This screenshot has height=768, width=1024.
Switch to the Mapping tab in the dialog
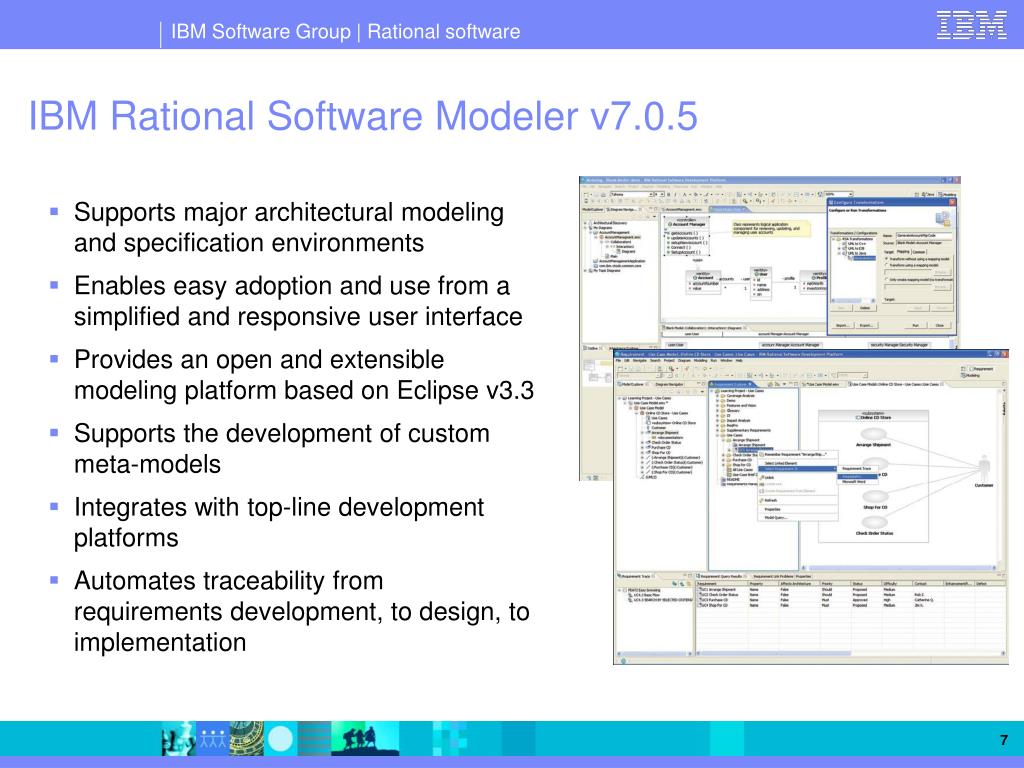(903, 251)
